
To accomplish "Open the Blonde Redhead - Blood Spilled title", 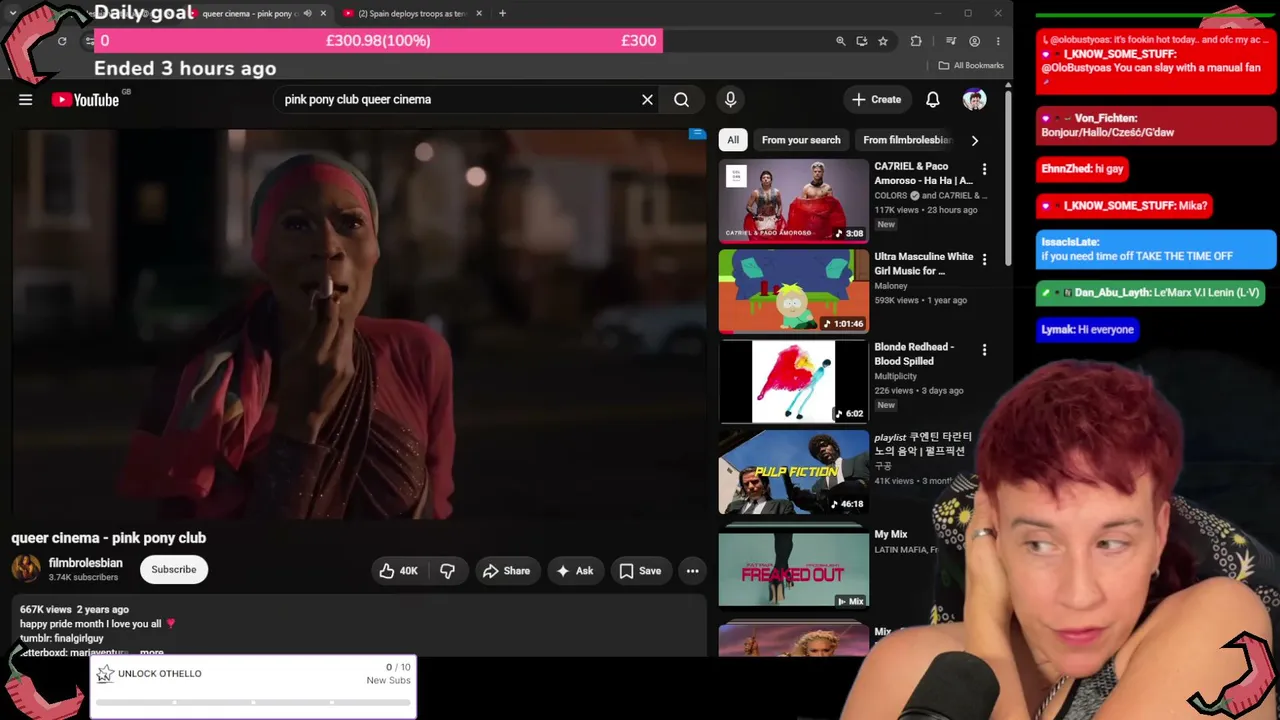I will click(914, 354).
